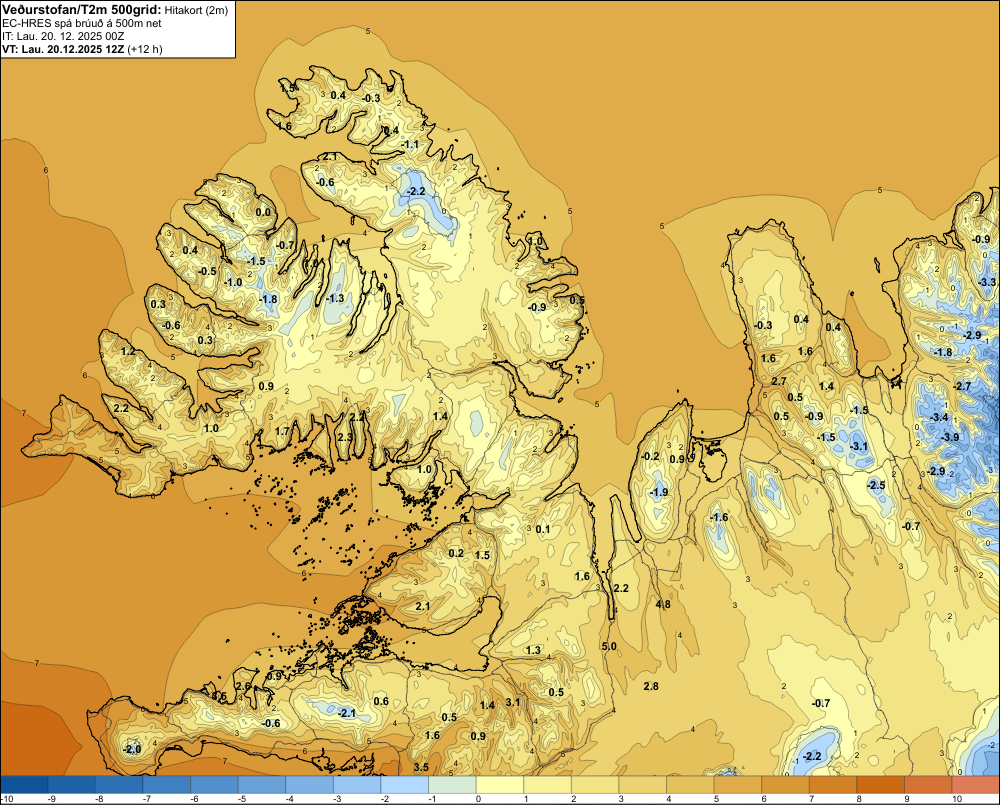Click the -3.4 temperature value

point(939,417)
